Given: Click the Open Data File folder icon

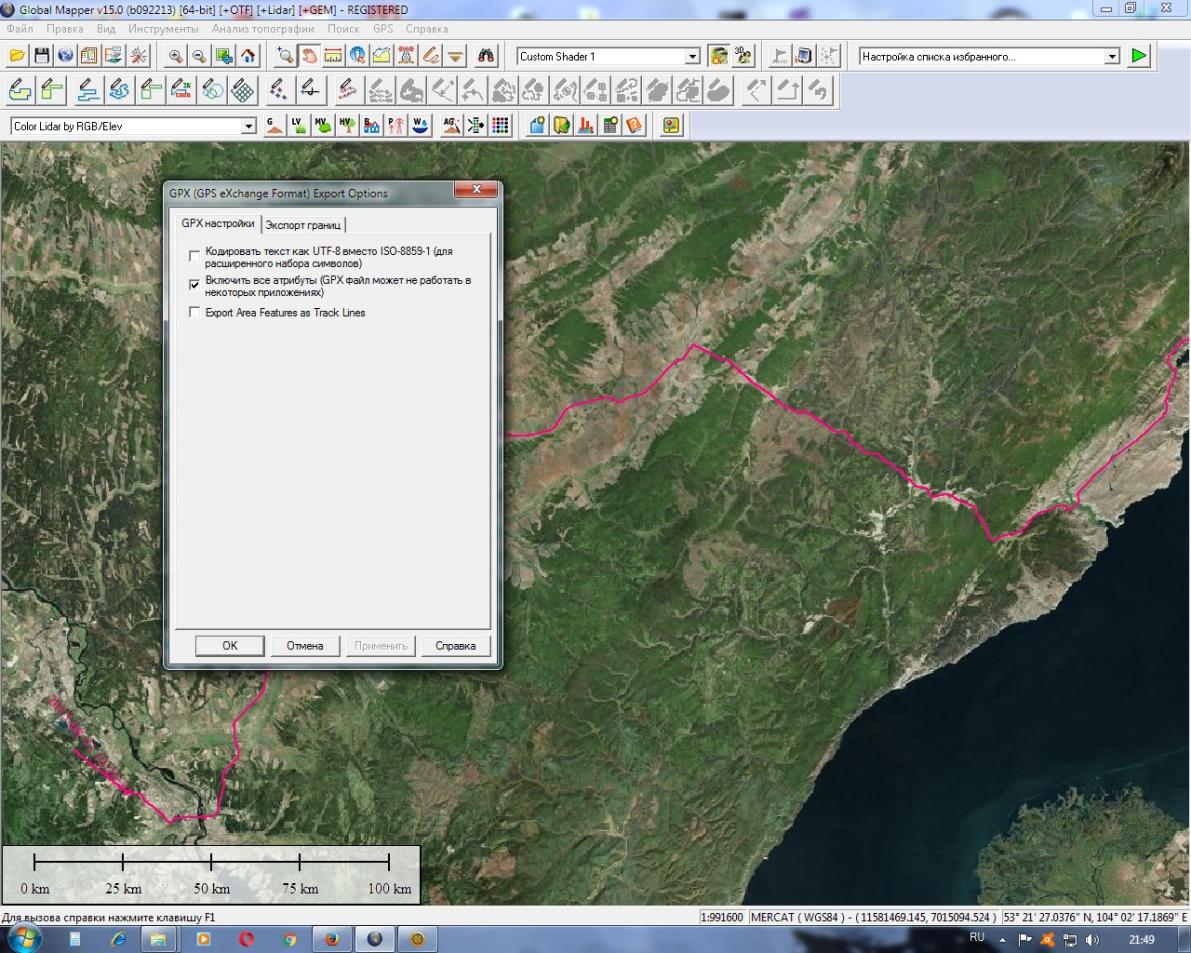Looking at the screenshot, I should [17, 57].
